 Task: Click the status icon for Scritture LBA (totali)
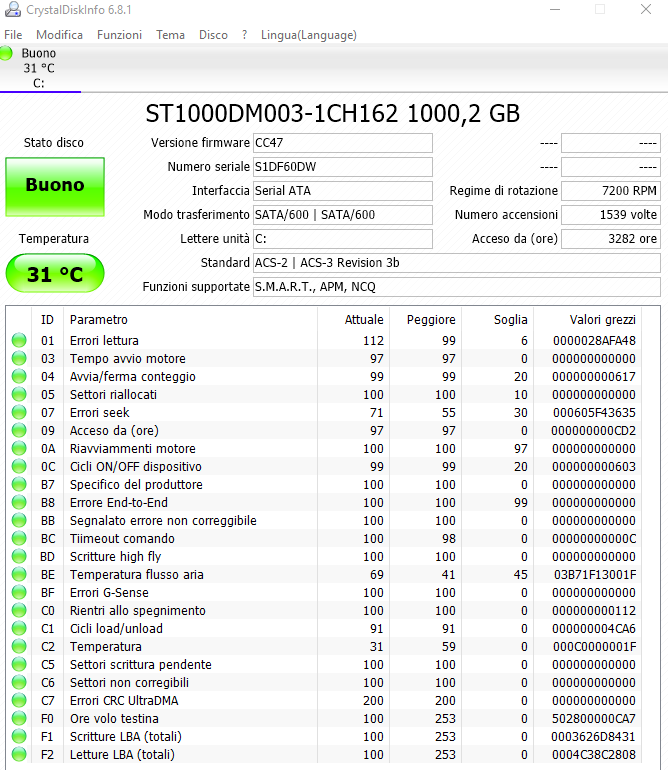pyautogui.click(x=19, y=737)
